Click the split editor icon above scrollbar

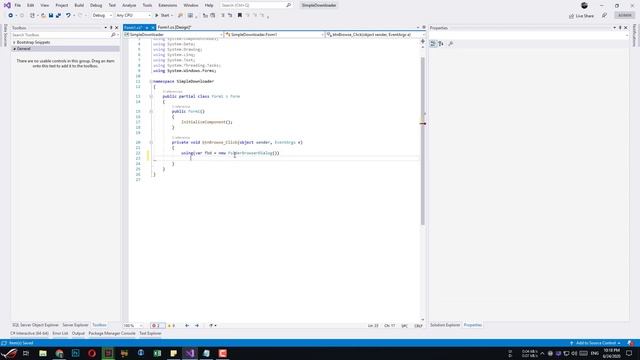(422, 41)
